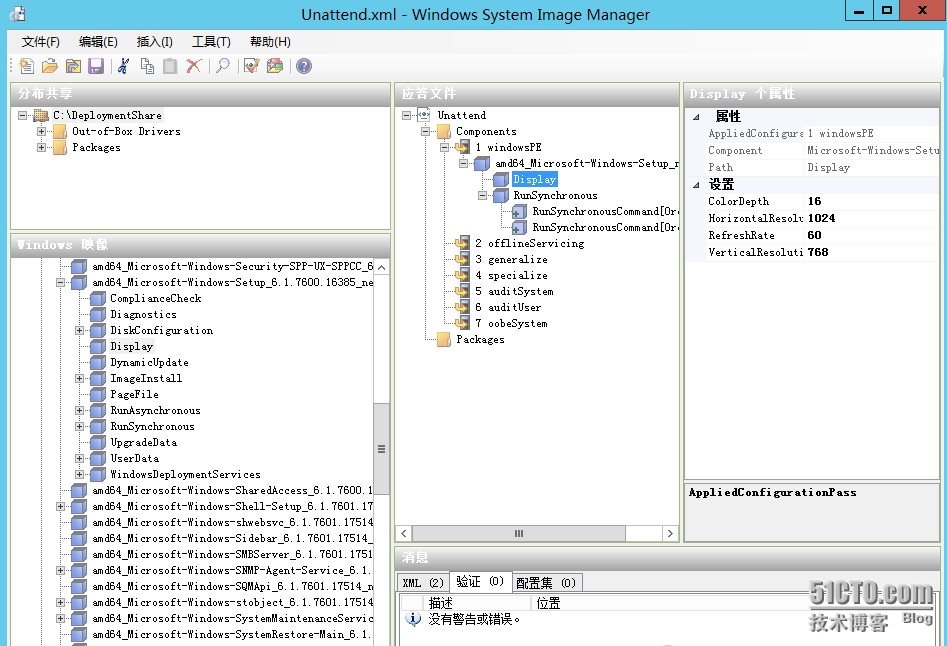Switch to the 验证 (0) tab
947x646 pixels.
tap(480, 581)
